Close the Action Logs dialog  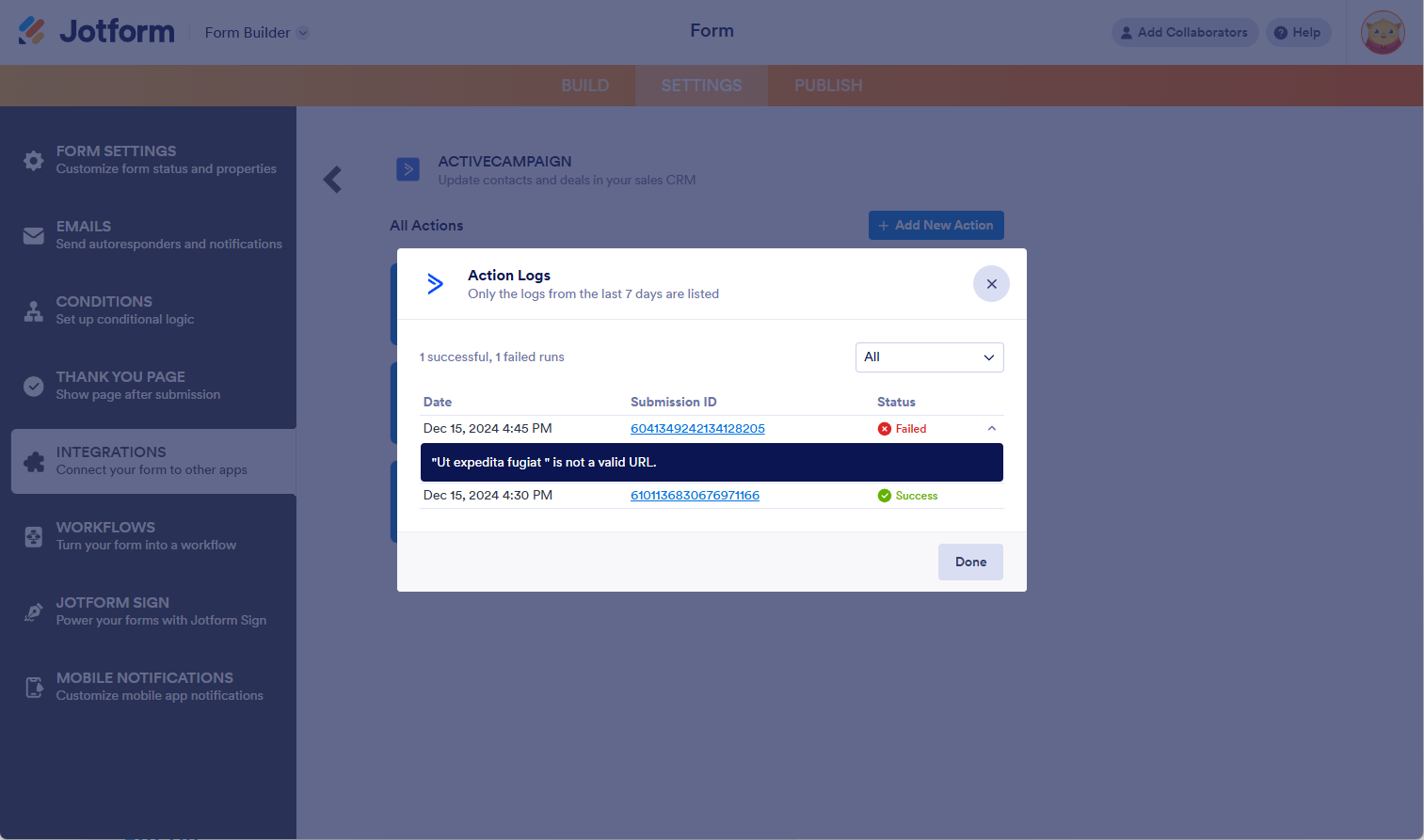pyautogui.click(x=991, y=284)
